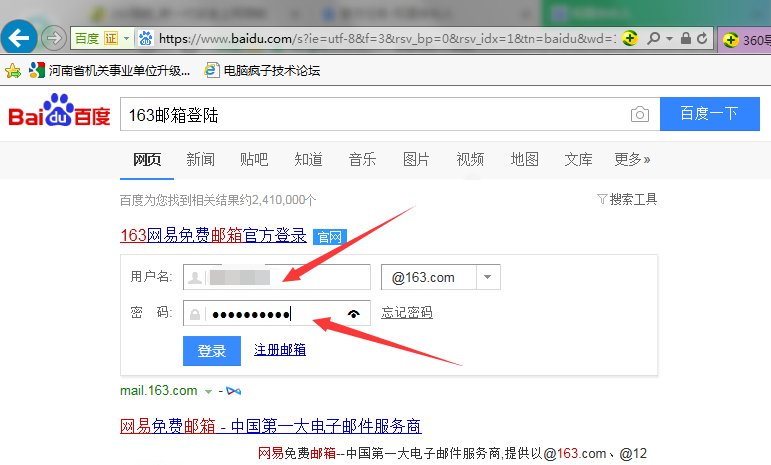The height and width of the screenshot is (465, 771).
Task: Select the 知道 tab
Action: [308, 159]
